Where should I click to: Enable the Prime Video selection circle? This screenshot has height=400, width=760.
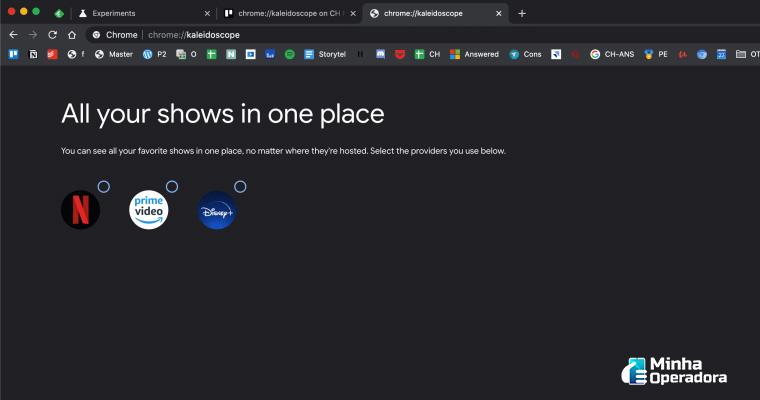point(172,187)
